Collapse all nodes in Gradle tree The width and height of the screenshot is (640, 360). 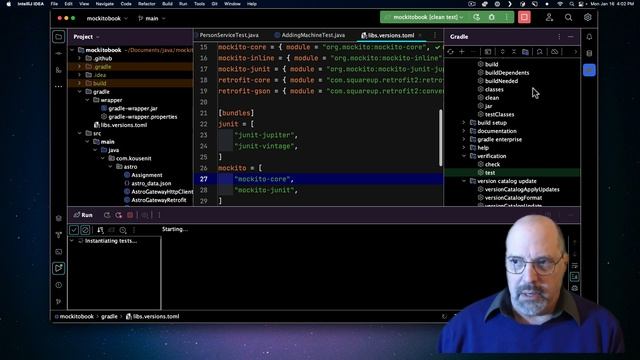click(x=514, y=52)
